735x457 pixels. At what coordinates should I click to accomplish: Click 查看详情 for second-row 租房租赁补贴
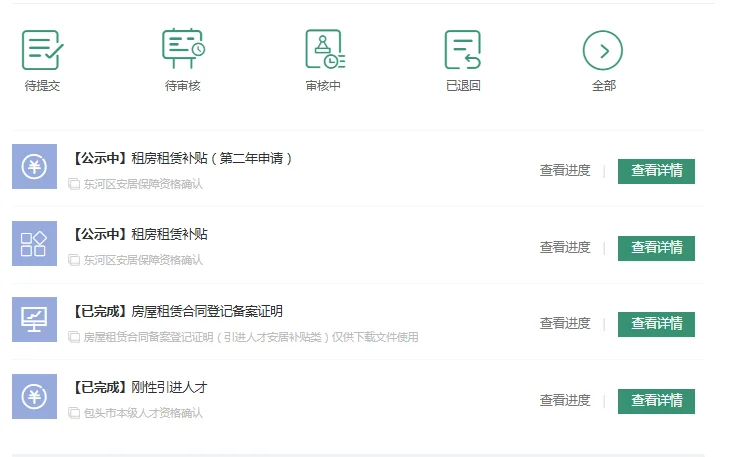(x=656, y=248)
